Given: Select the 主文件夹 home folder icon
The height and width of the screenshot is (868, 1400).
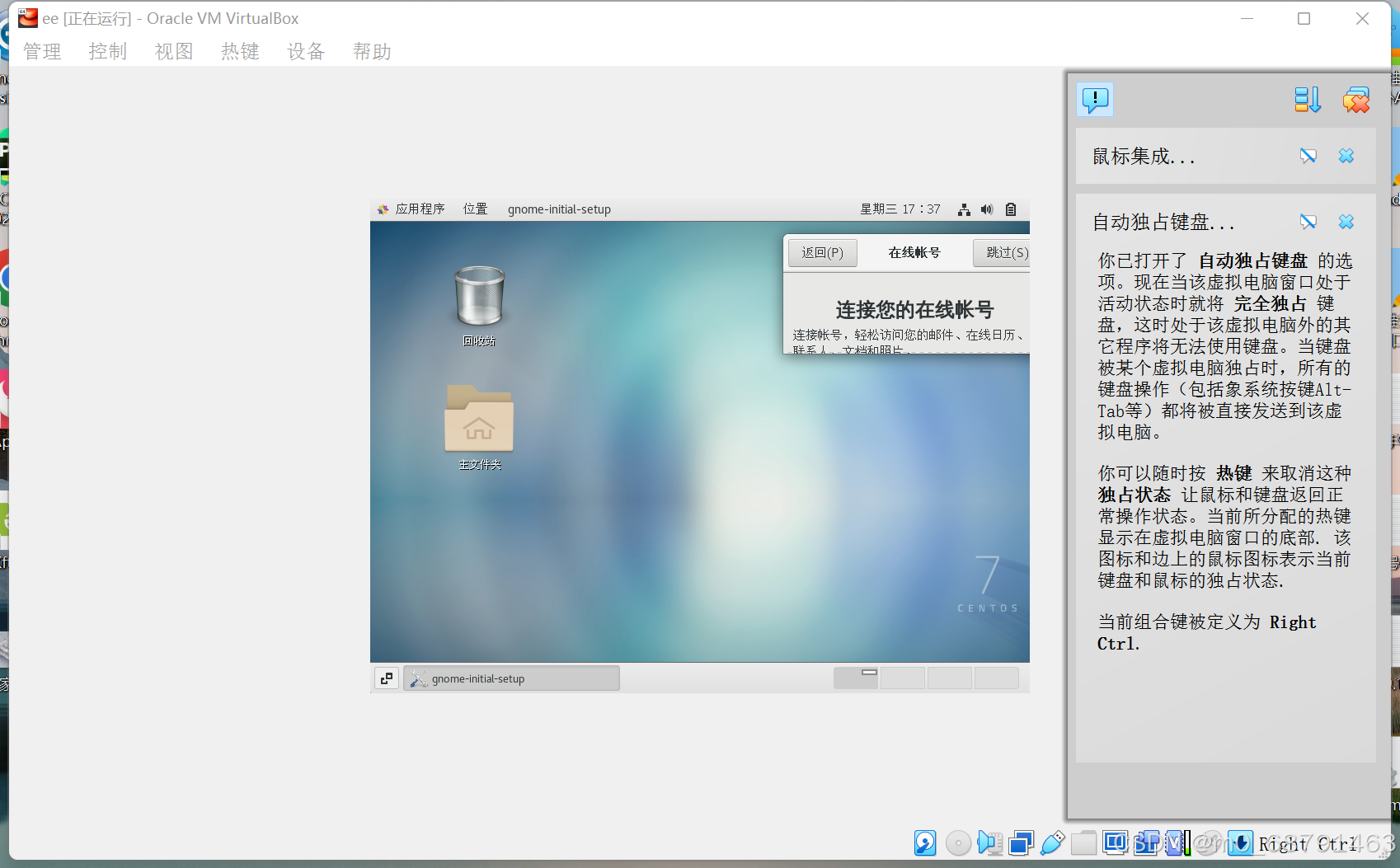Looking at the screenshot, I should (x=479, y=428).
